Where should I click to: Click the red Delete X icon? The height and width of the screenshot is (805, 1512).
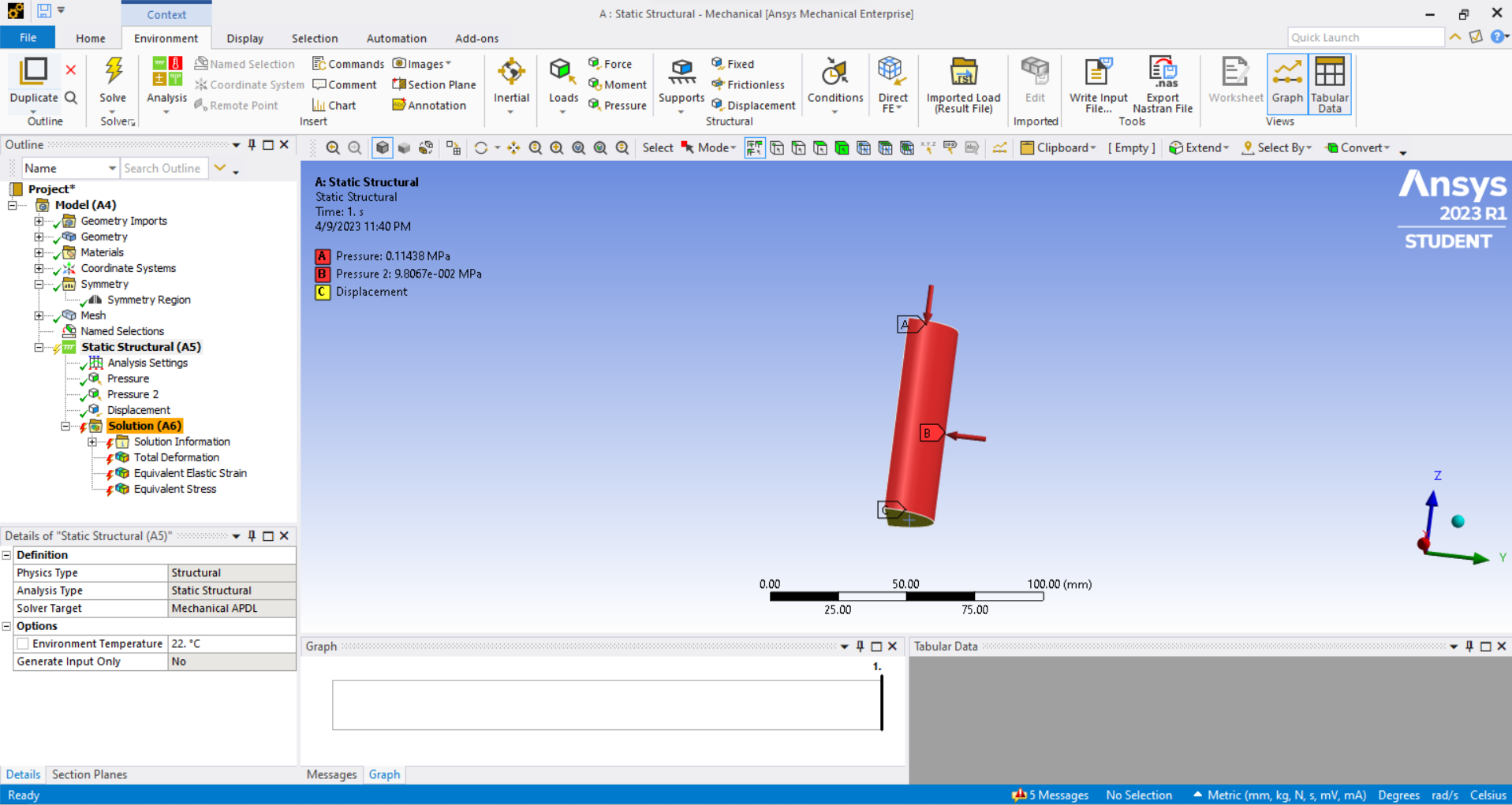pyautogui.click(x=71, y=70)
